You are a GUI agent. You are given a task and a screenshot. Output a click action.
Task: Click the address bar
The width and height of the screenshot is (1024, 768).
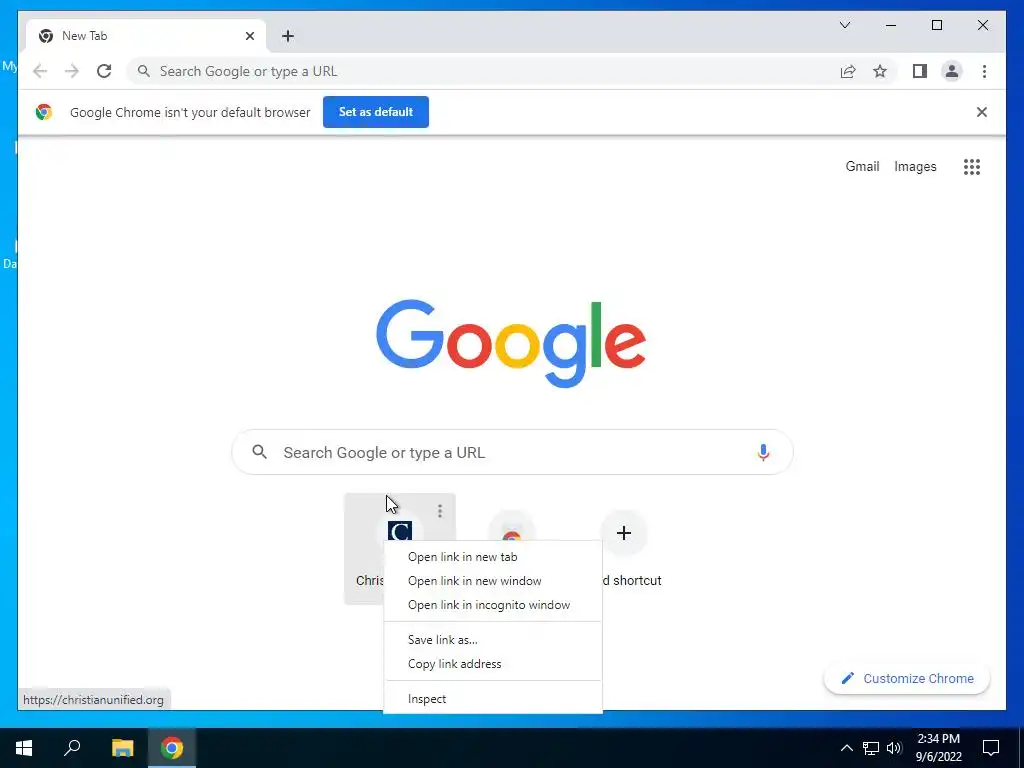coord(483,71)
